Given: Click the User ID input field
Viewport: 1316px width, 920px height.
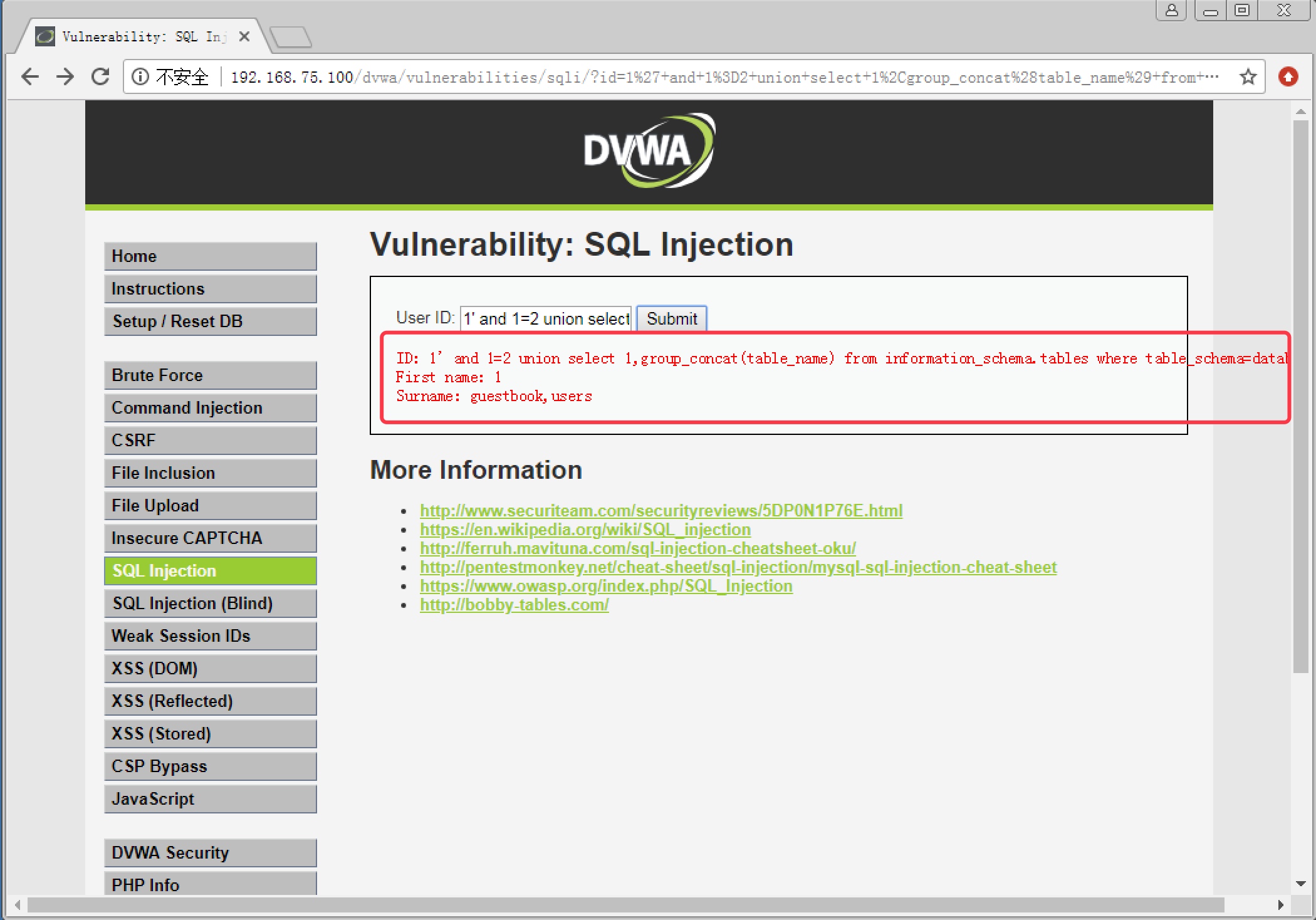Looking at the screenshot, I should coord(545,318).
